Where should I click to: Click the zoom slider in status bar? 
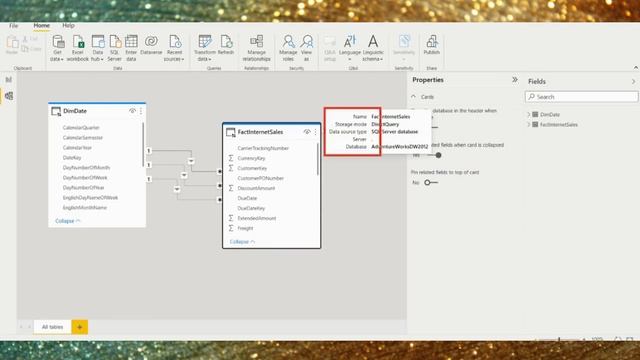tap(559, 339)
